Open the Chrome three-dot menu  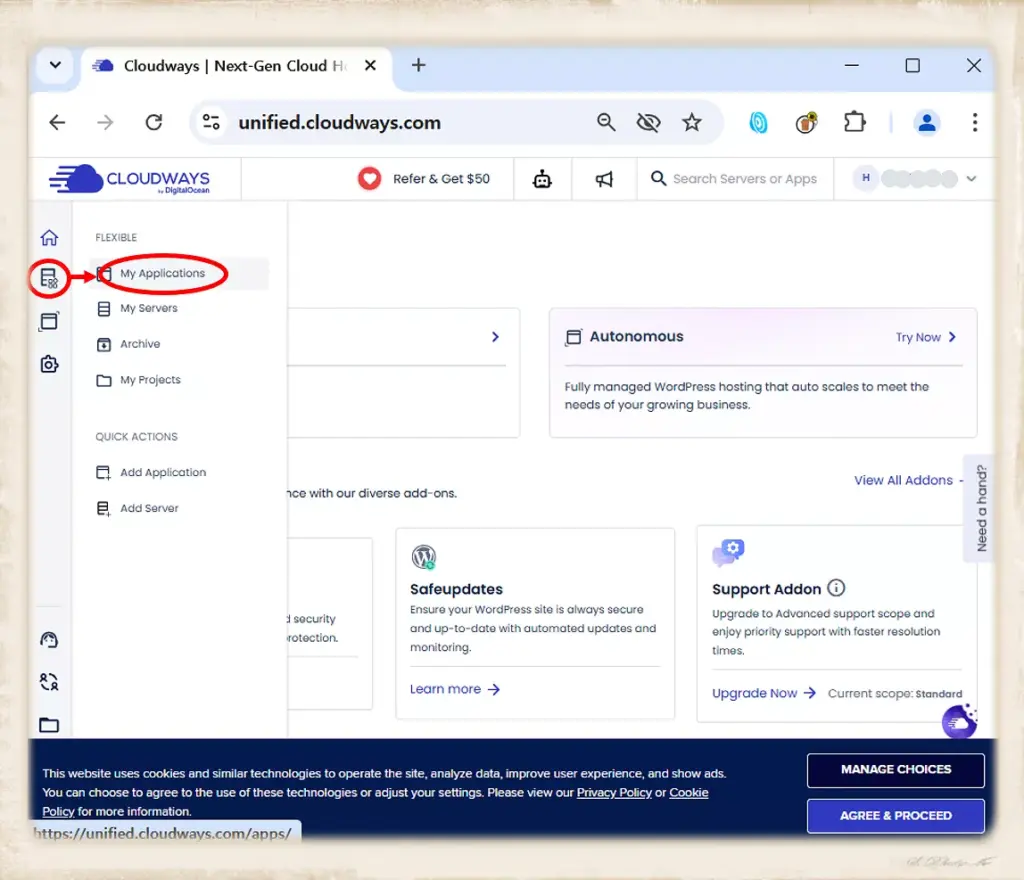974,122
